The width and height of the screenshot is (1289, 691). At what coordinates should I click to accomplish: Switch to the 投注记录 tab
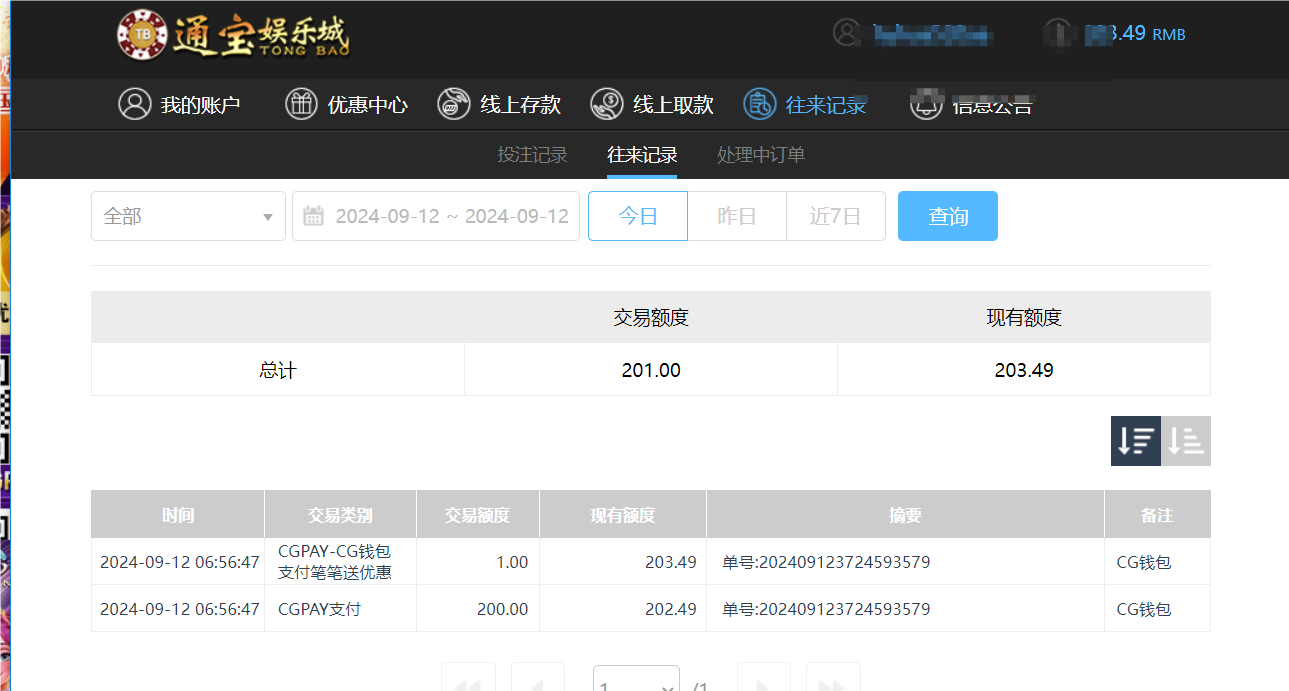(x=532, y=155)
